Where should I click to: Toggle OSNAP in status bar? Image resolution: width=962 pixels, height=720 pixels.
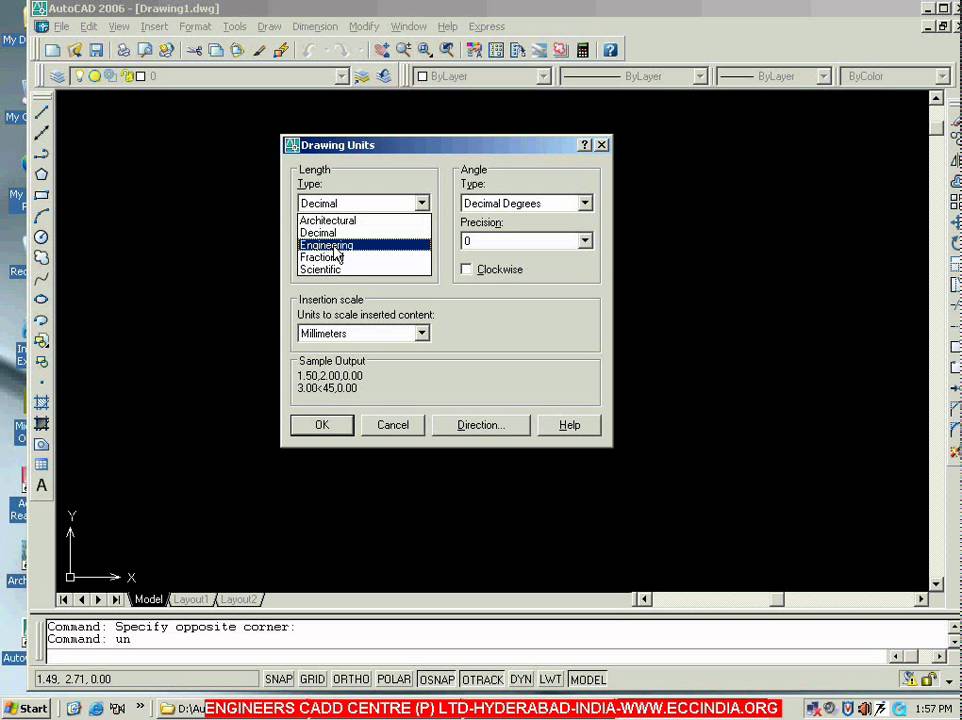(437, 679)
